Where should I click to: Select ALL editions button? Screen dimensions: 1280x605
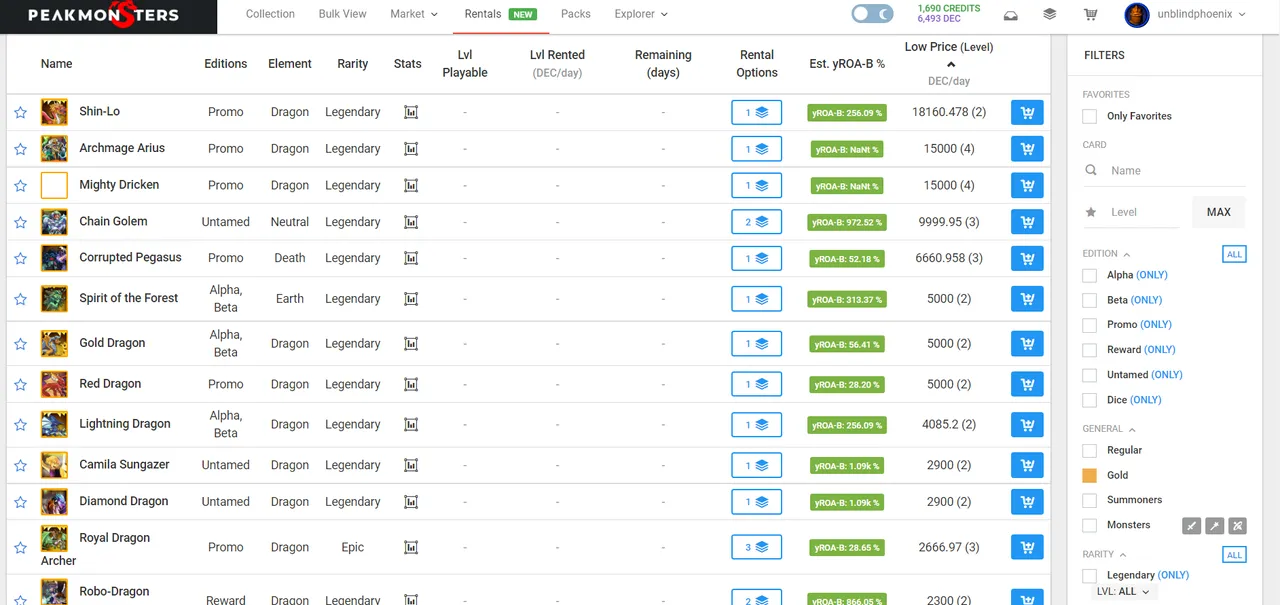(x=1234, y=254)
